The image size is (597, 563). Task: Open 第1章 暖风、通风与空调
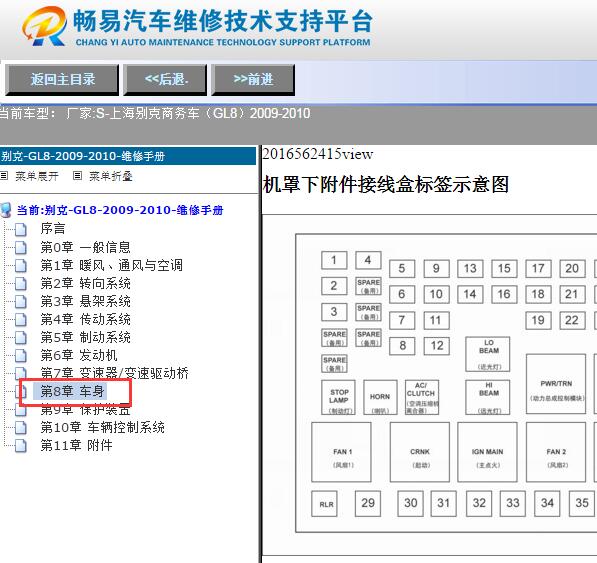point(112,265)
